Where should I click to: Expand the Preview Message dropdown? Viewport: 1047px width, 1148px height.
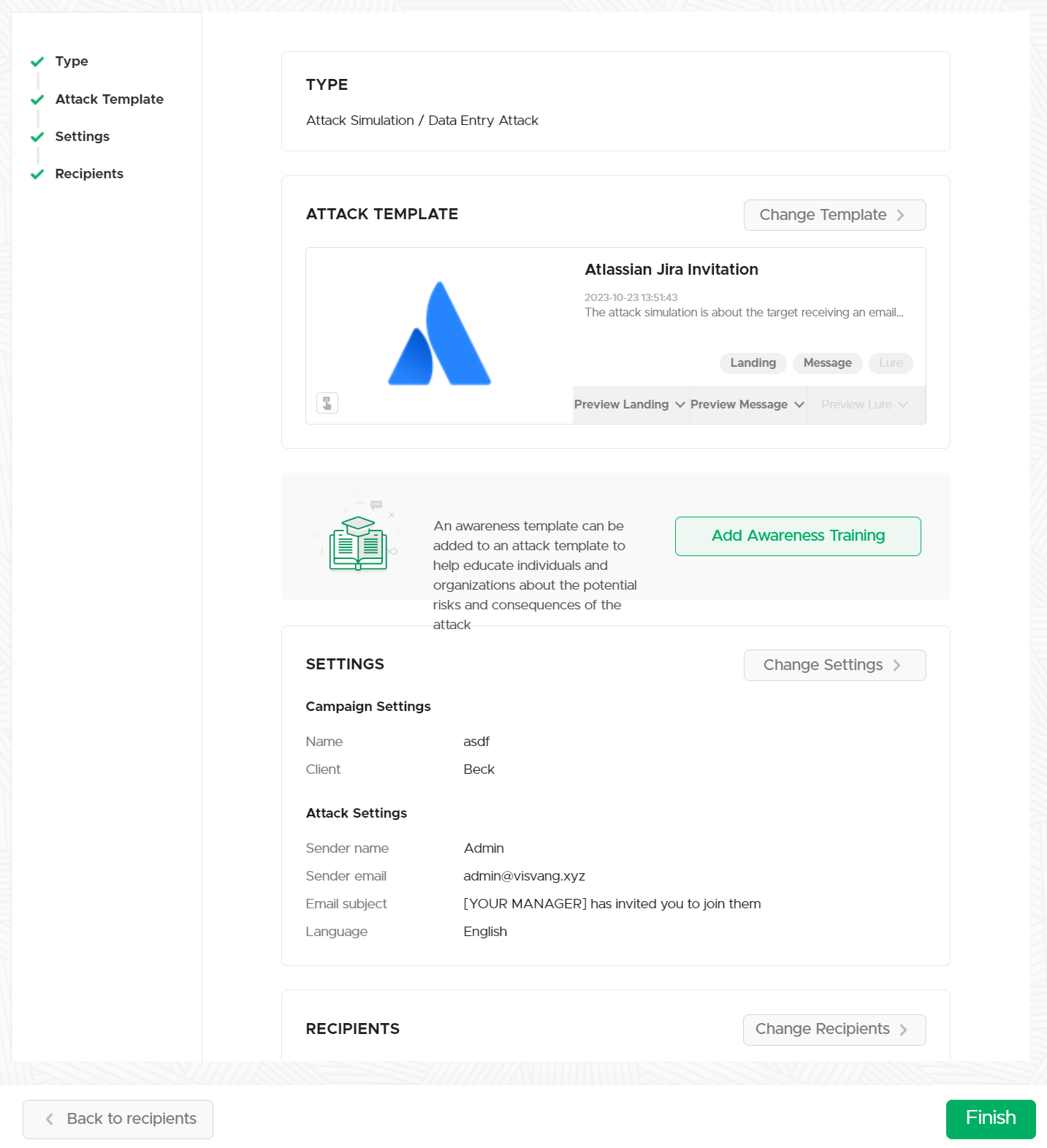pyautogui.click(x=747, y=405)
